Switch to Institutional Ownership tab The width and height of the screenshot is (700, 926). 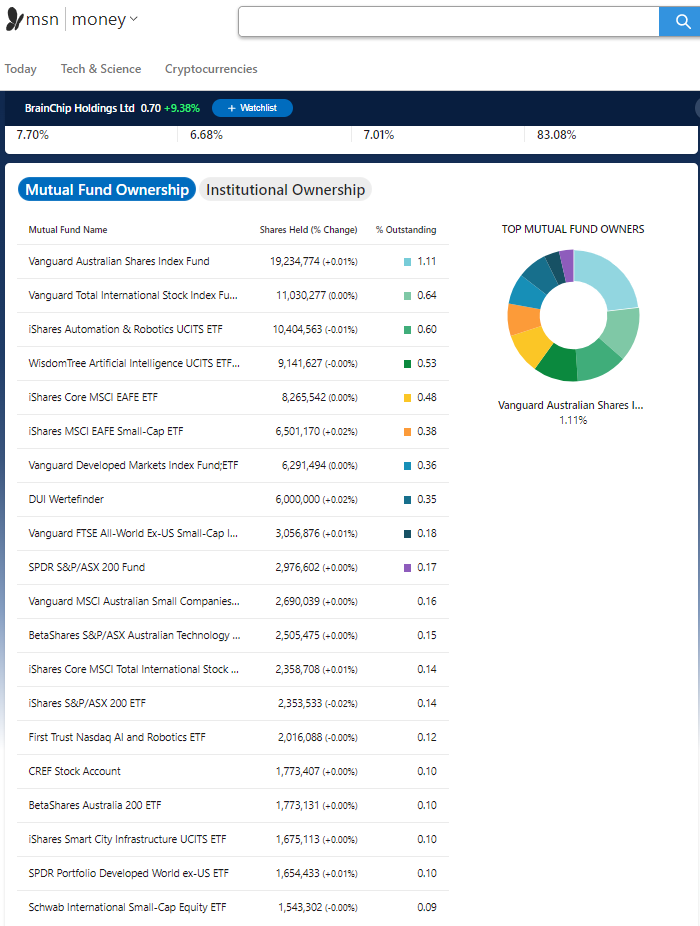[285, 190]
